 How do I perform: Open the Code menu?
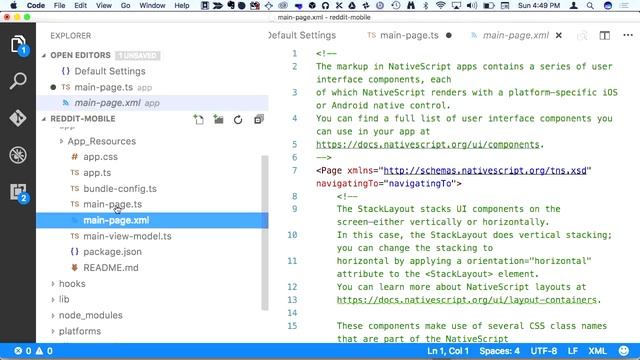pyautogui.click(x=36, y=5)
